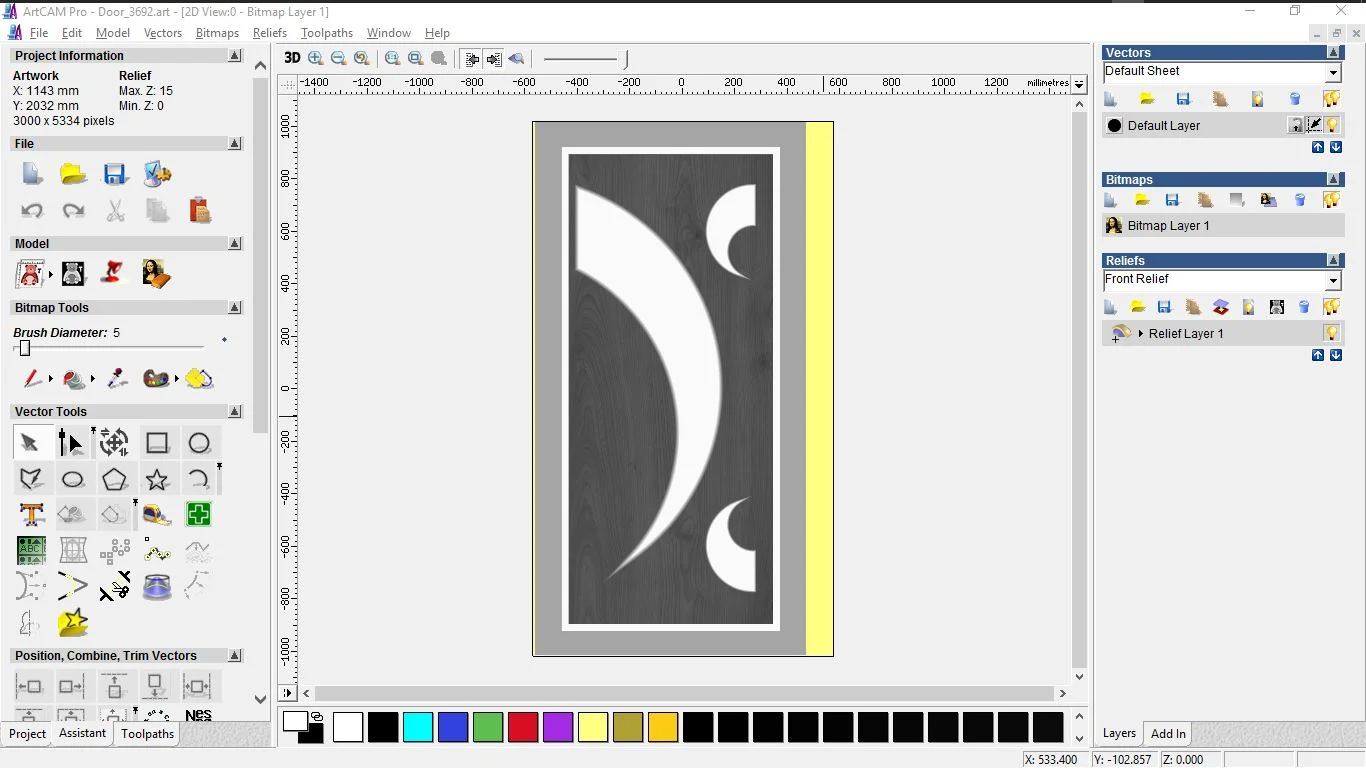Switch to the Assistant tab
This screenshot has width=1366, height=768.
click(82, 733)
